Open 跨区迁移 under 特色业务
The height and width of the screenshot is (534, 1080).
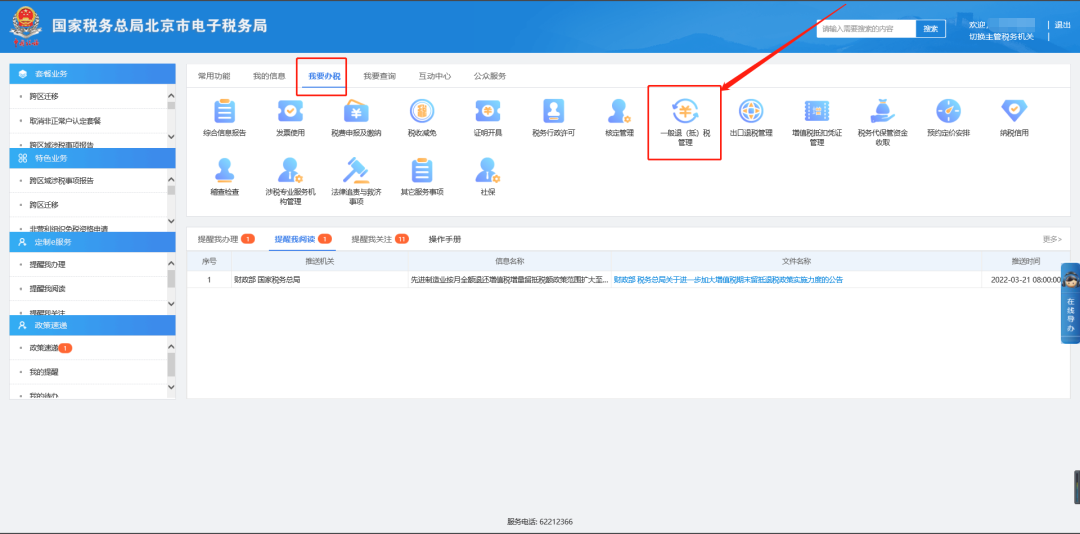(x=44, y=205)
